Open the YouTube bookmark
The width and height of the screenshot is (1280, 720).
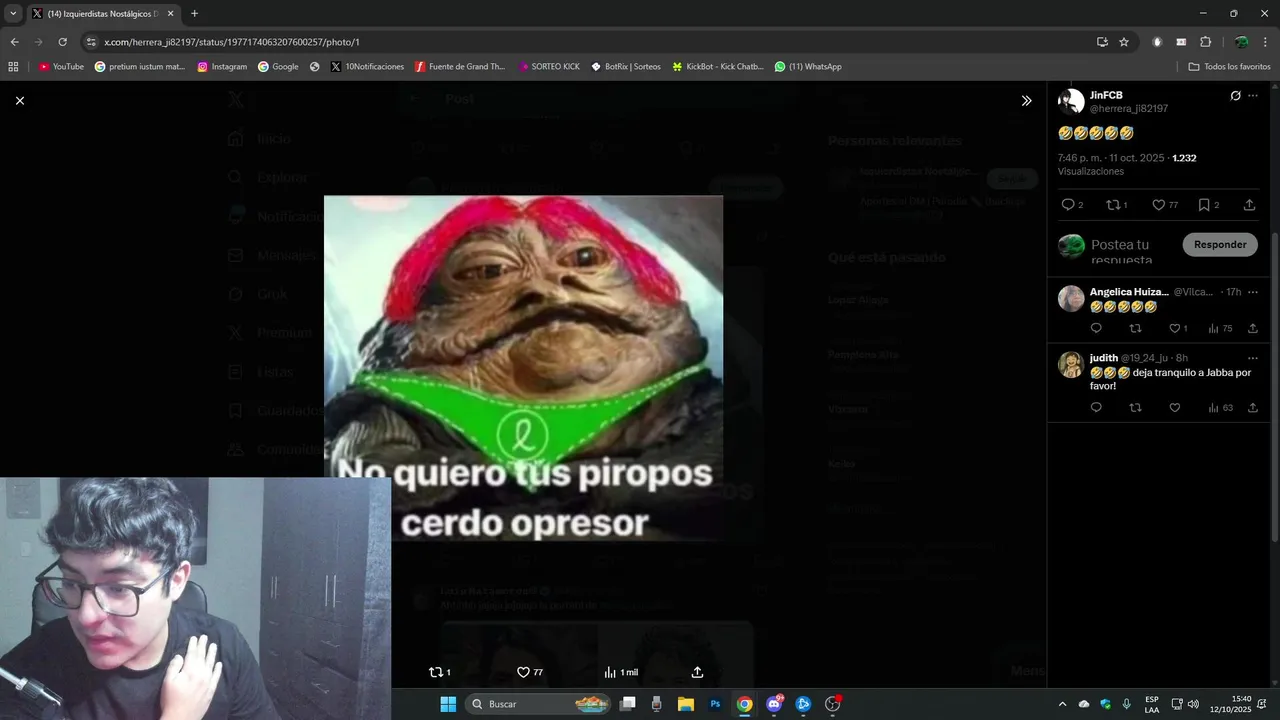61,67
